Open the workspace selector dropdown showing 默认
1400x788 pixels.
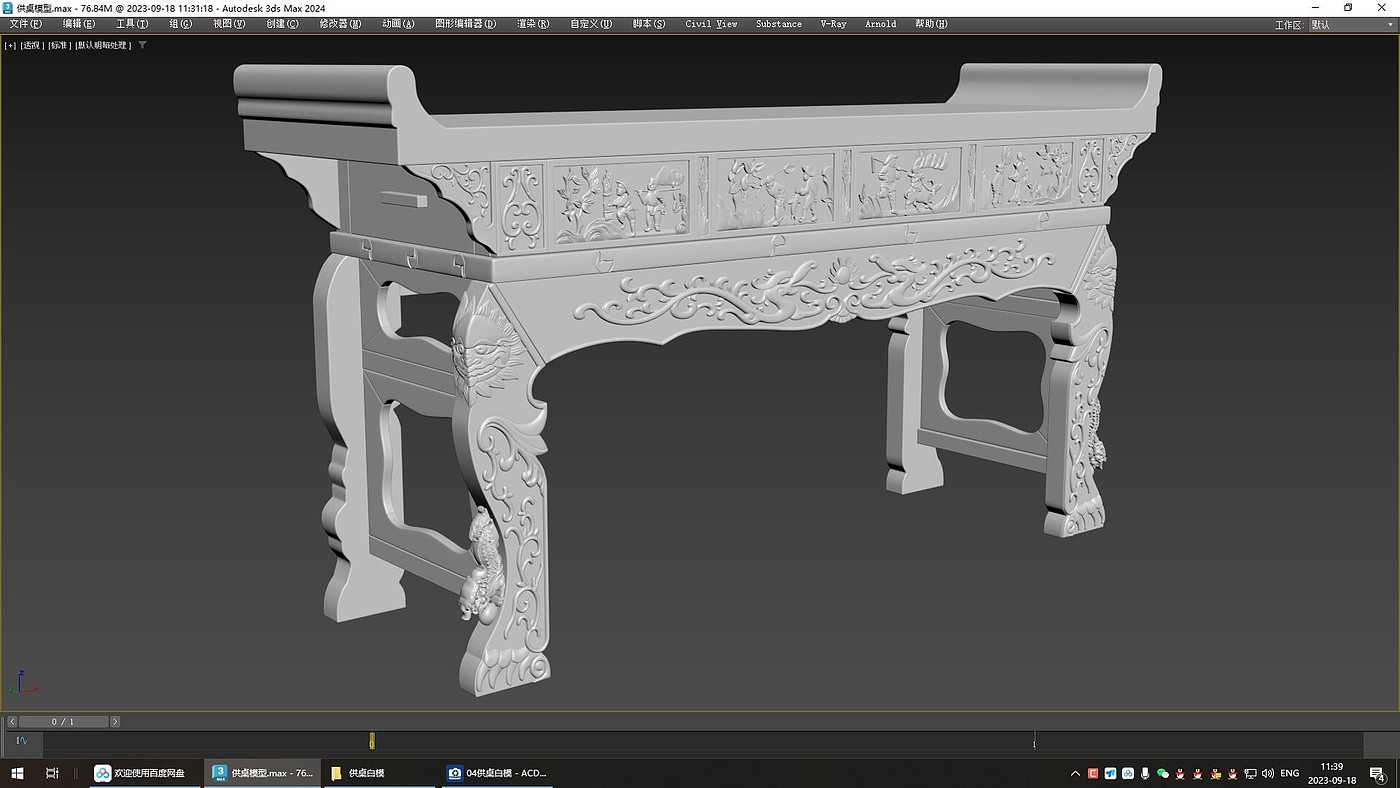pyautogui.click(x=1350, y=25)
